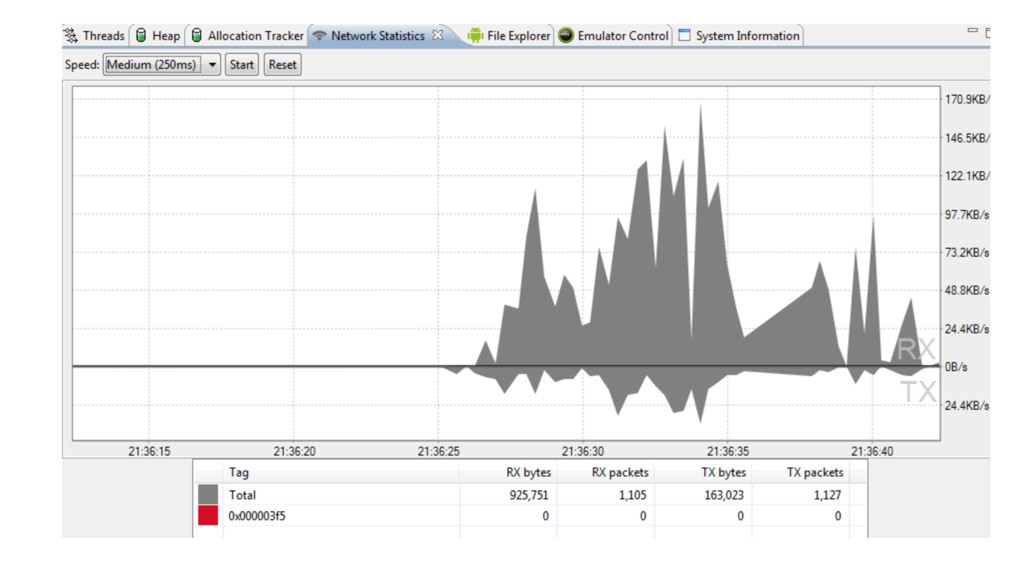The width and height of the screenshot is (1024, 576).
Task: Click the 925,751 RX bytes value
Action: (529, 495)
